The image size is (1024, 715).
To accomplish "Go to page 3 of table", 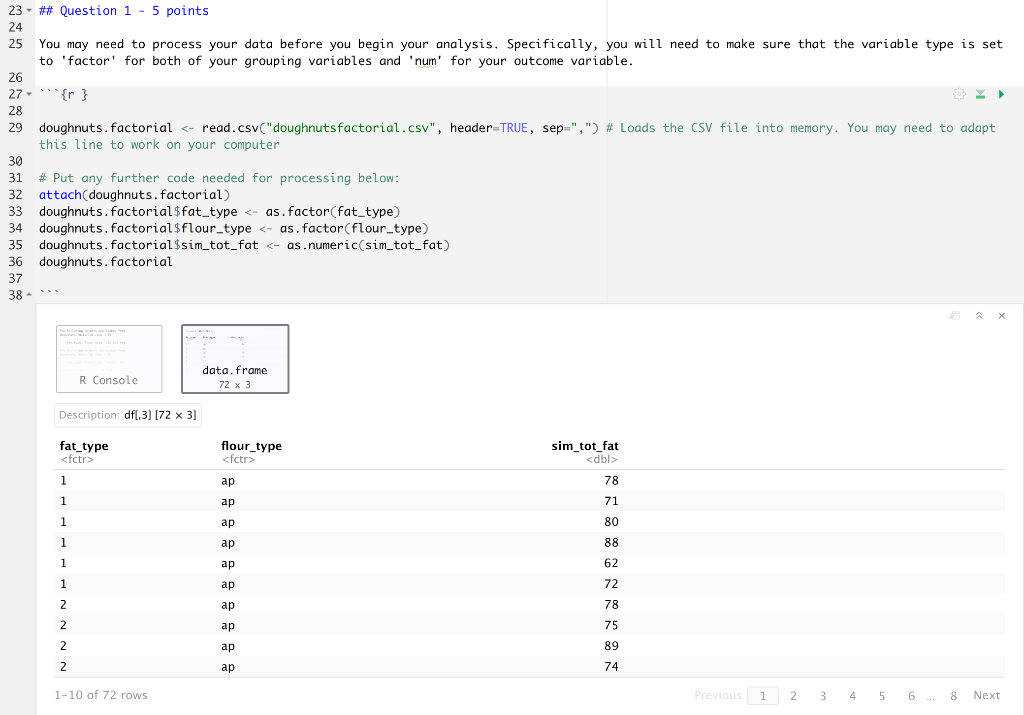I will 823,696.
